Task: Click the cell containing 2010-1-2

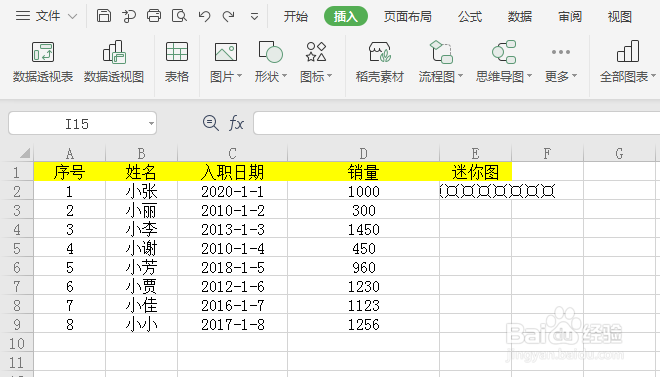Action: [x=232, y=210]
